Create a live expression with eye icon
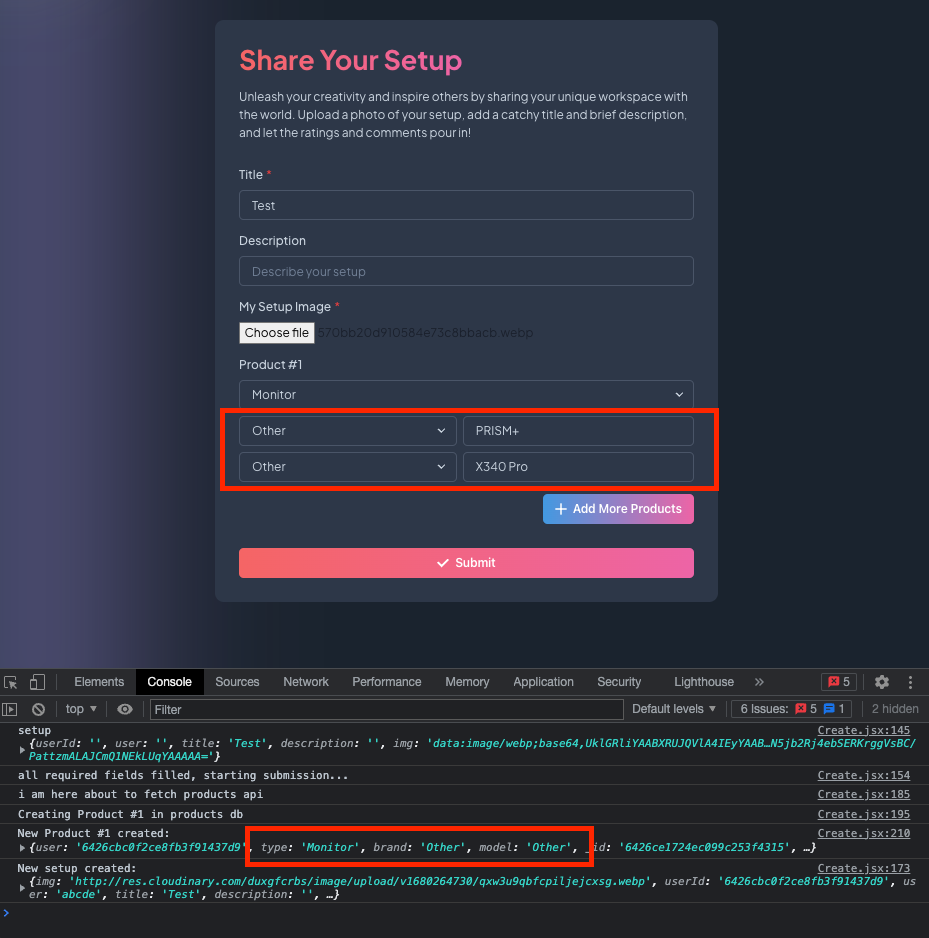 point(123,709)
